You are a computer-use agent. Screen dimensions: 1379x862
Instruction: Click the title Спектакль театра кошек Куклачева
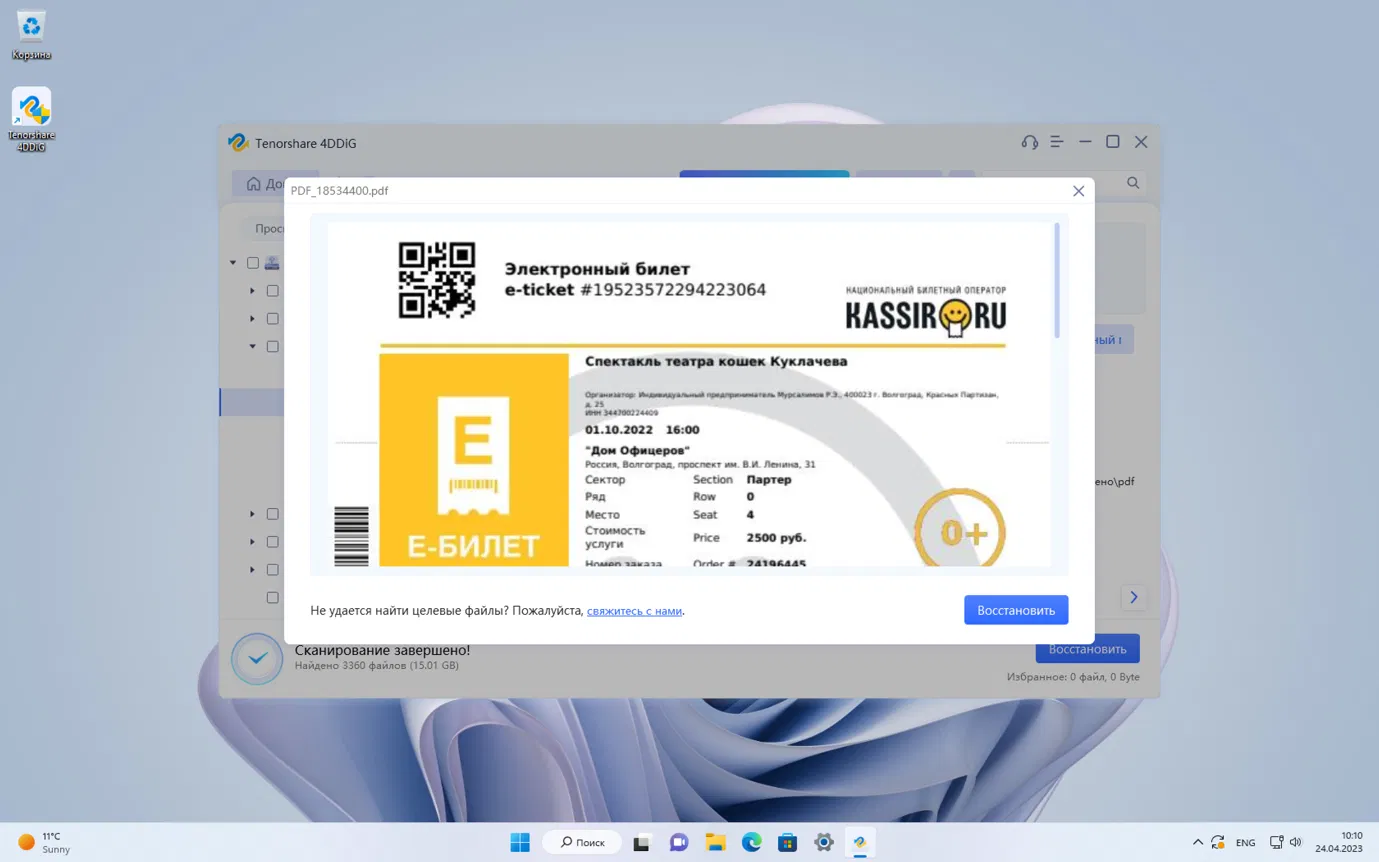(716, 361)
